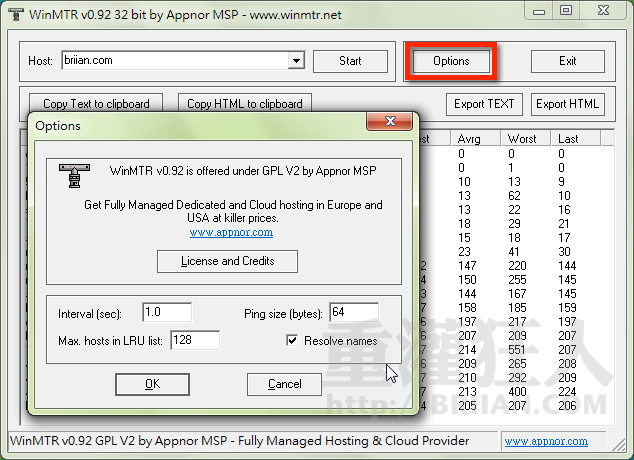Open the License and Credits button
The image size is (634, 460).
pos(227,261)
